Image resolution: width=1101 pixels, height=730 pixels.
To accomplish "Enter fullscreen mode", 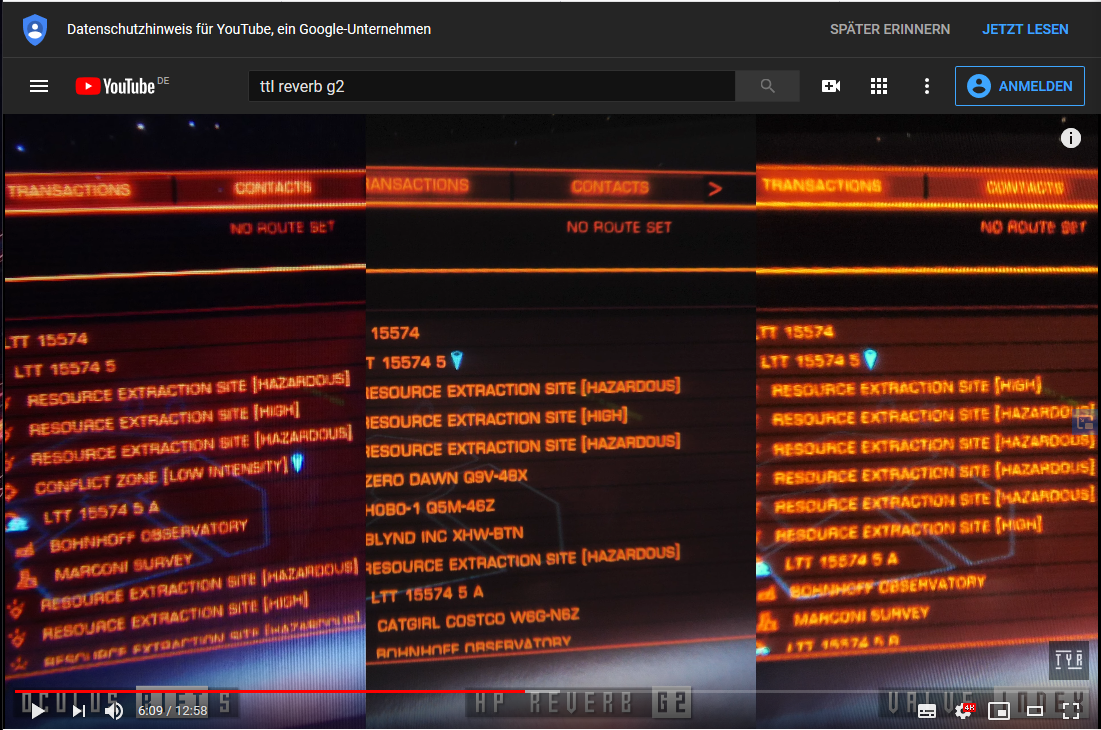I will [x=1071, y=711].
